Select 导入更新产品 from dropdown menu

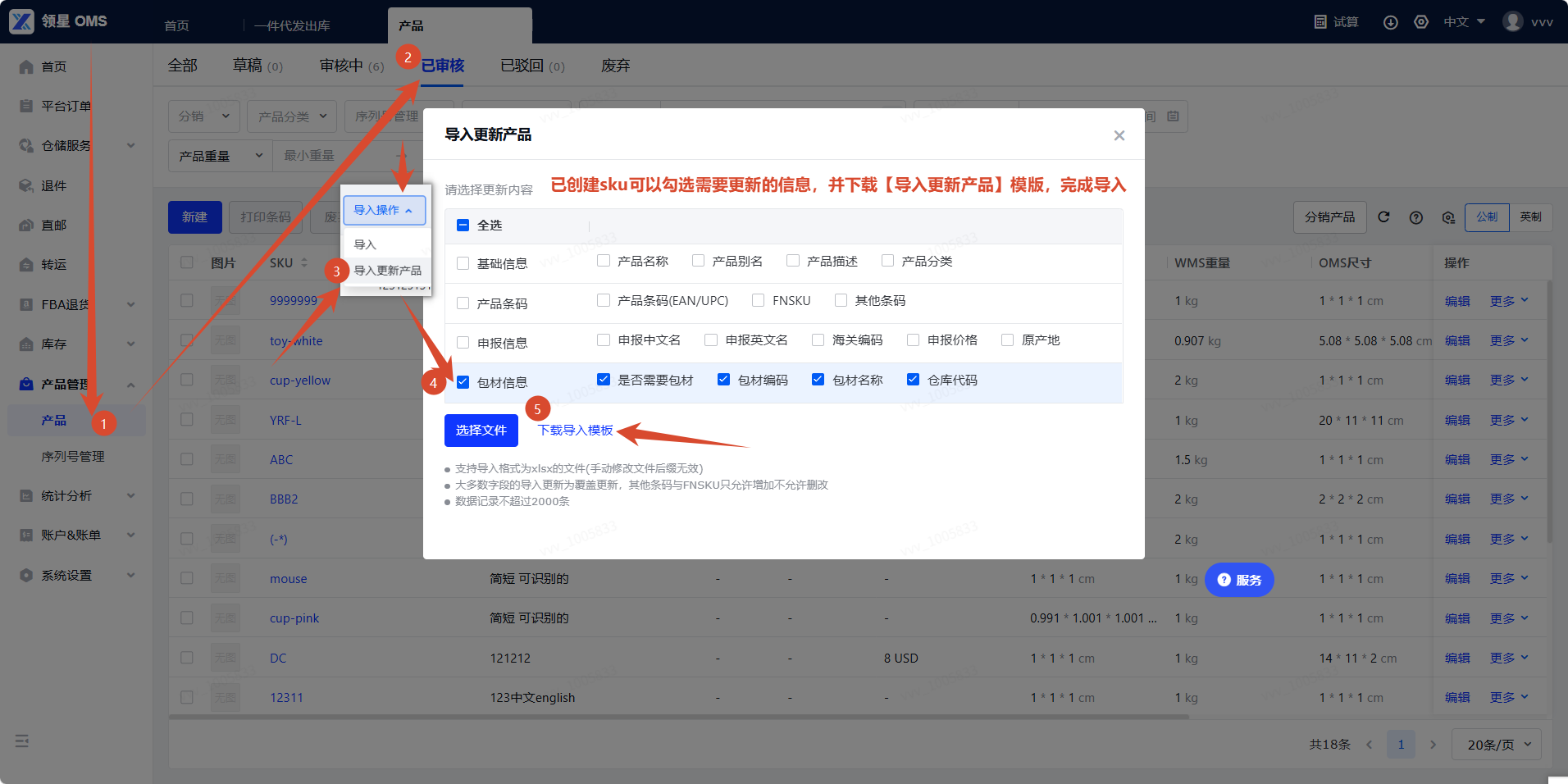387,271
